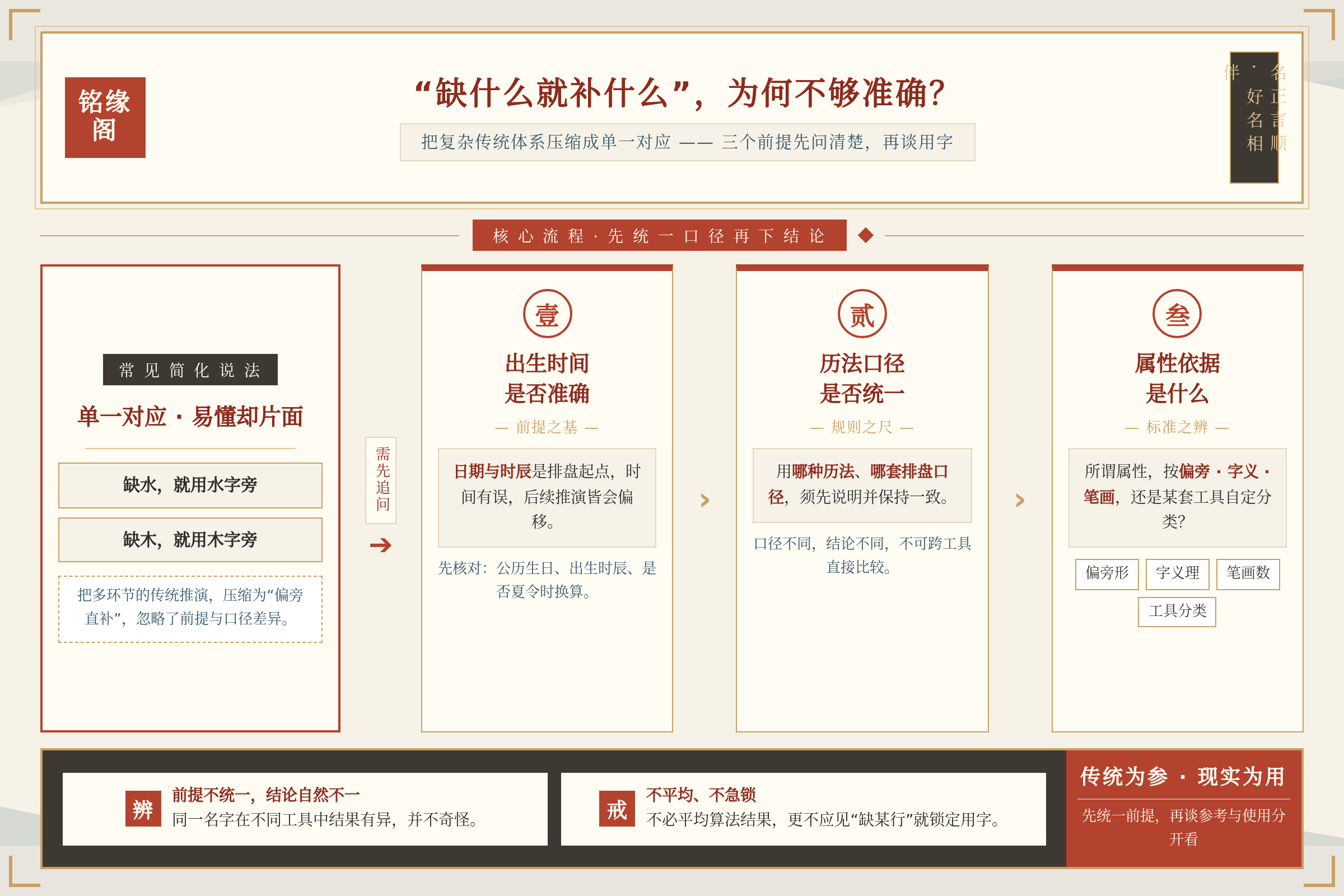Click the 常见简化说法 dark label
This screenshot has height=896, width=1344.
190,370
